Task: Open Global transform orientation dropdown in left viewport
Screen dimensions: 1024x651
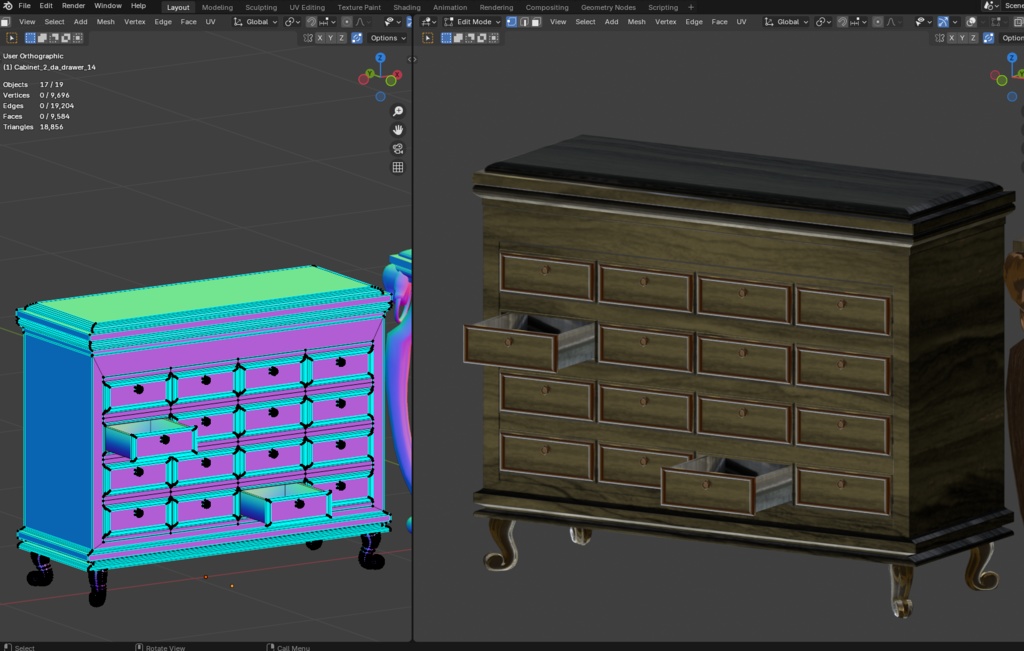Action: click(x=256, y=21)
